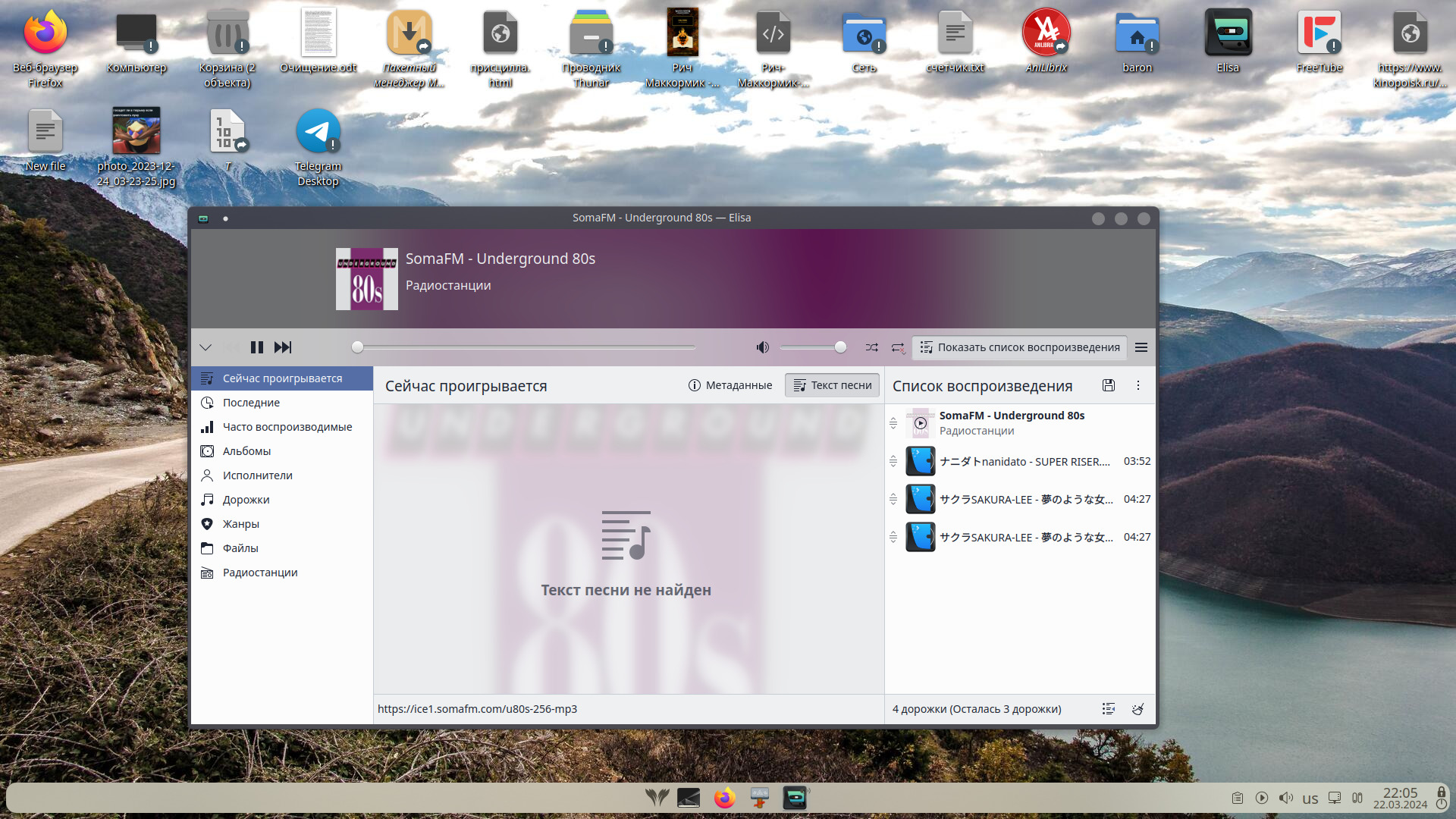
Task: Toggle shuffle playback mode
Action: (872, 347)
